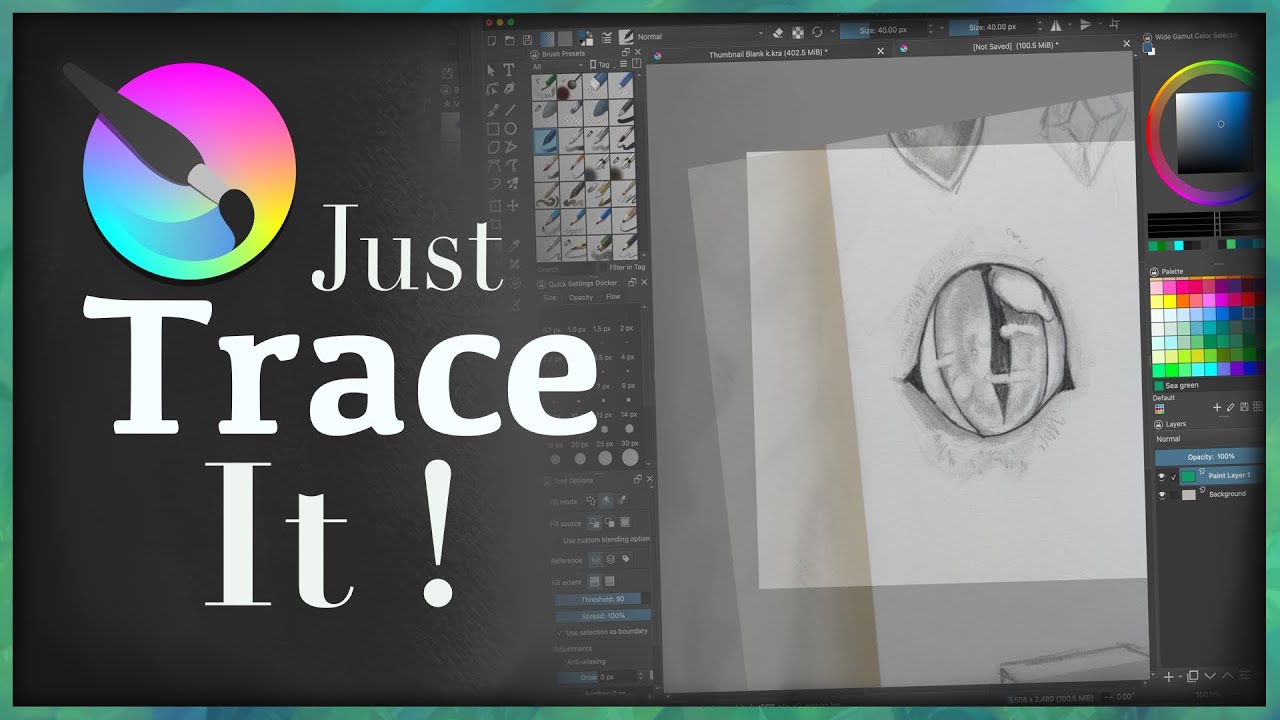
Task: Enable the horizontal mirror tool
Action: tap(1056, 26)
